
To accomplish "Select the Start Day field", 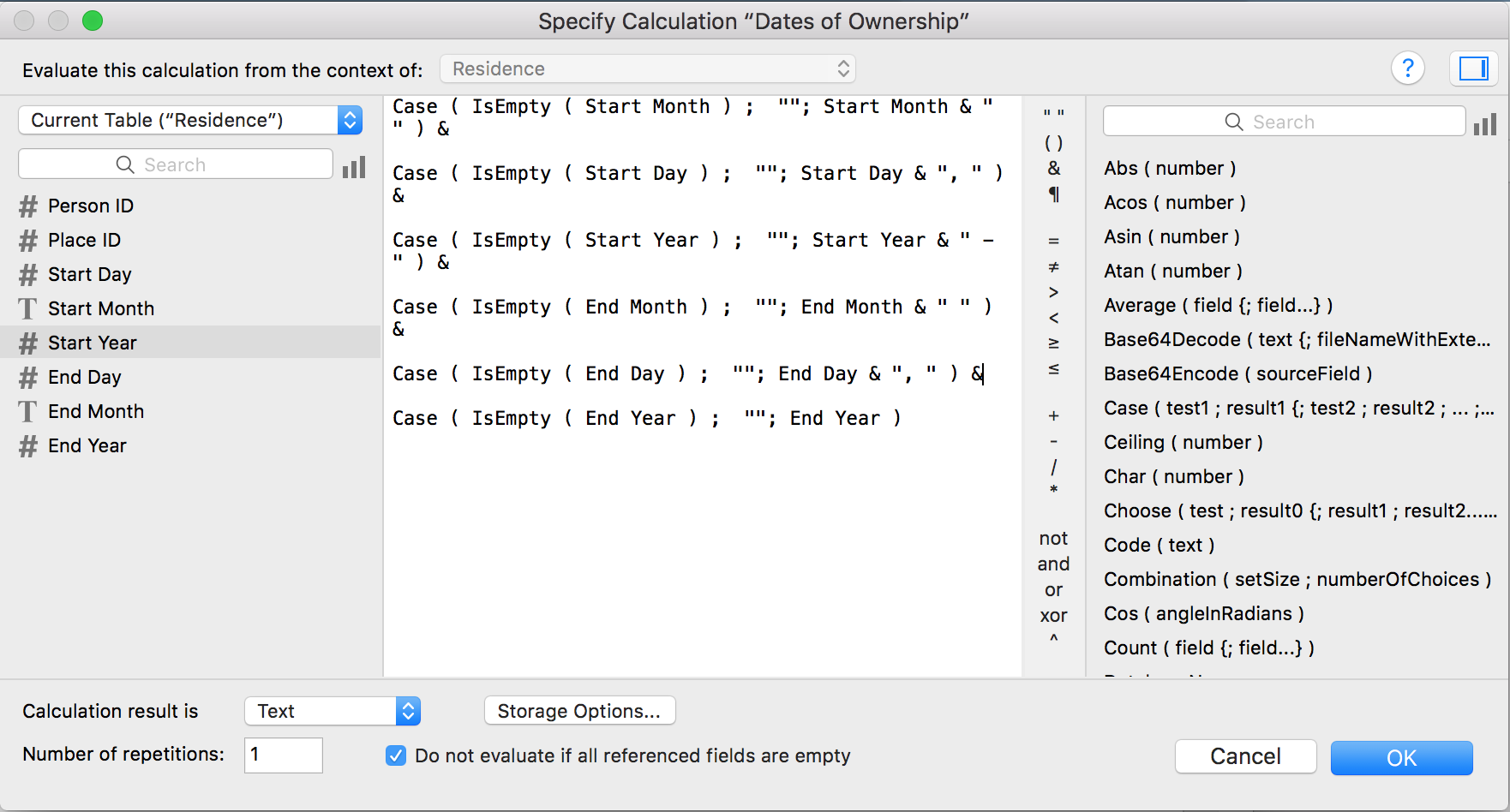I will click(190, 274).
